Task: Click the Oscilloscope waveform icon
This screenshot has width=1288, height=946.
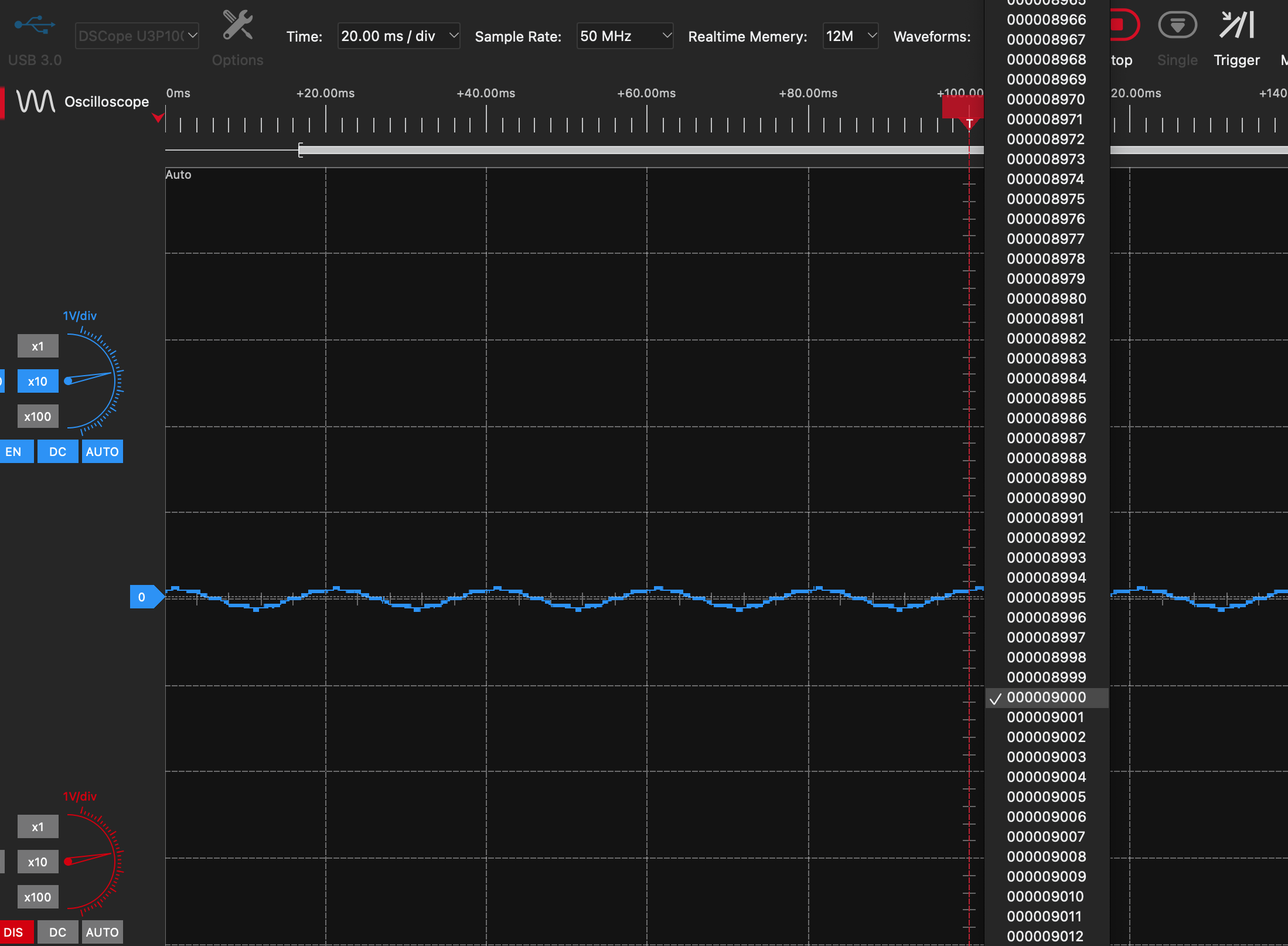Action: (36, 101)
